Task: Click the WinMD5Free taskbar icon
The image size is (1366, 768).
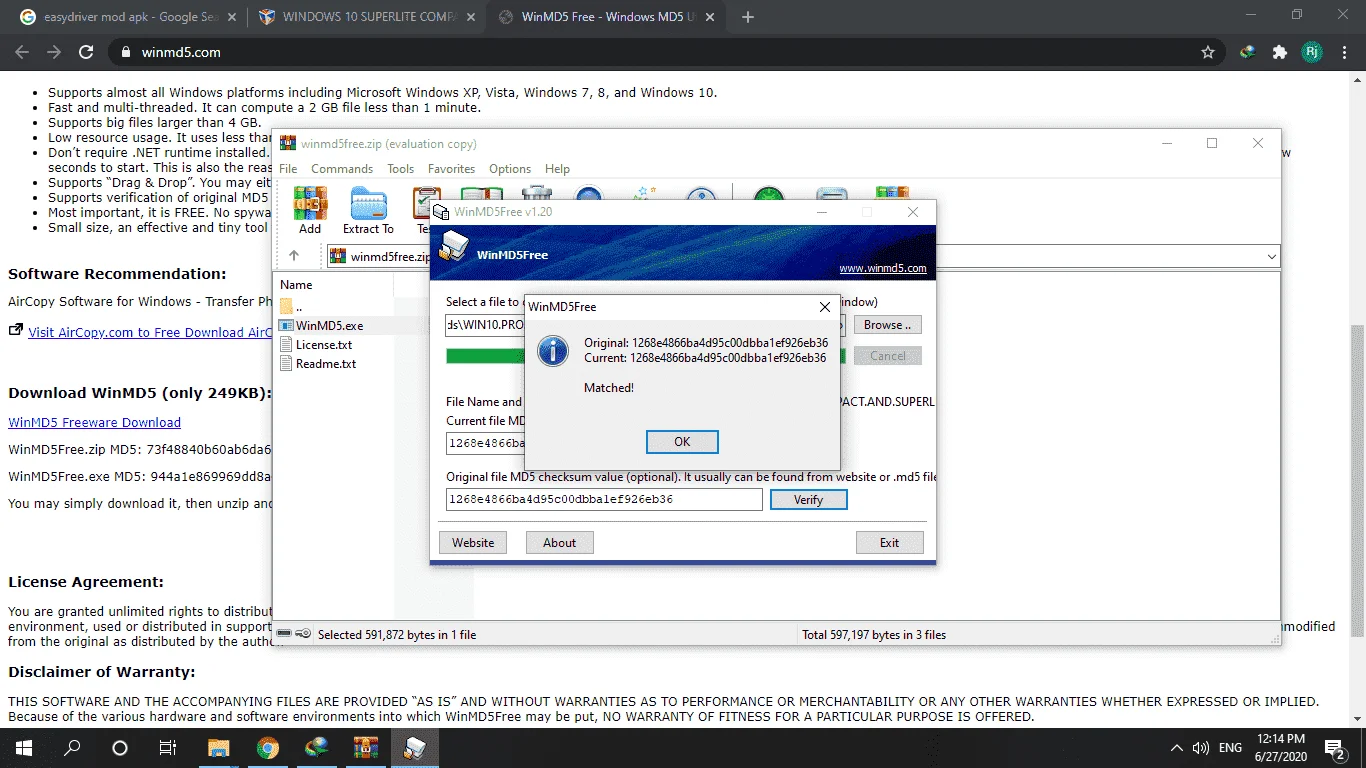Action: coord(414,747)
